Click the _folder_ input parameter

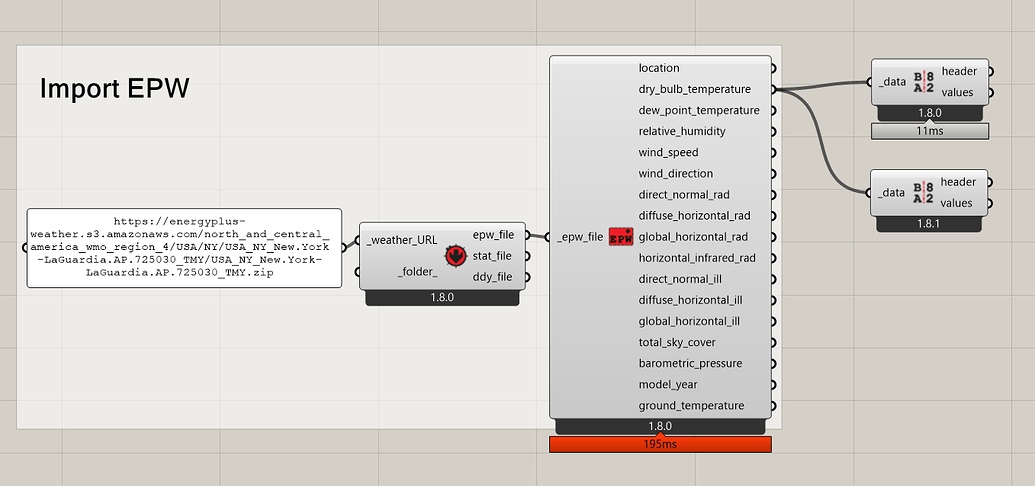[418, 271]
